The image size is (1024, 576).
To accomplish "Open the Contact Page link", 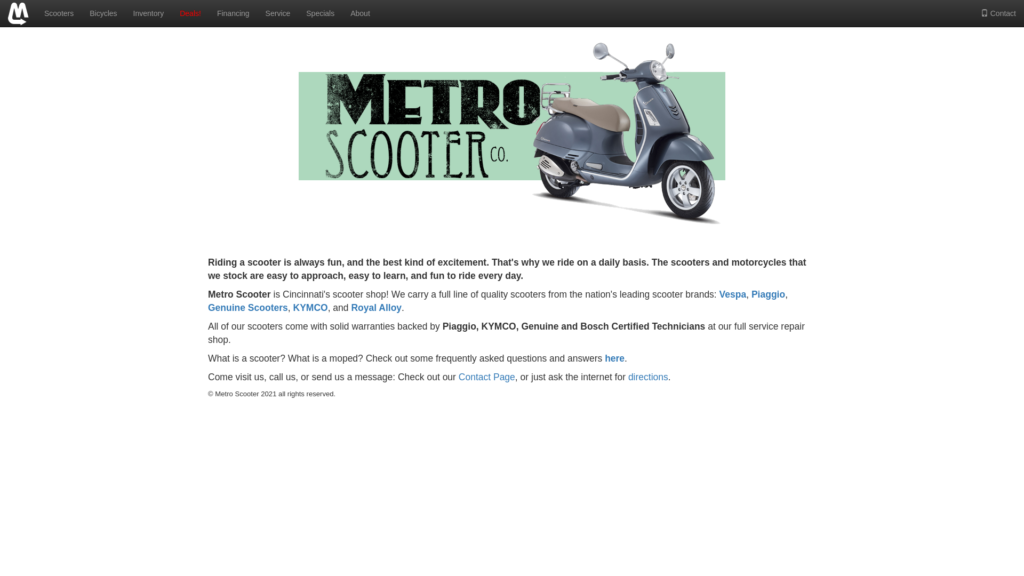I will pyautogui.click(x=487, y=377).
